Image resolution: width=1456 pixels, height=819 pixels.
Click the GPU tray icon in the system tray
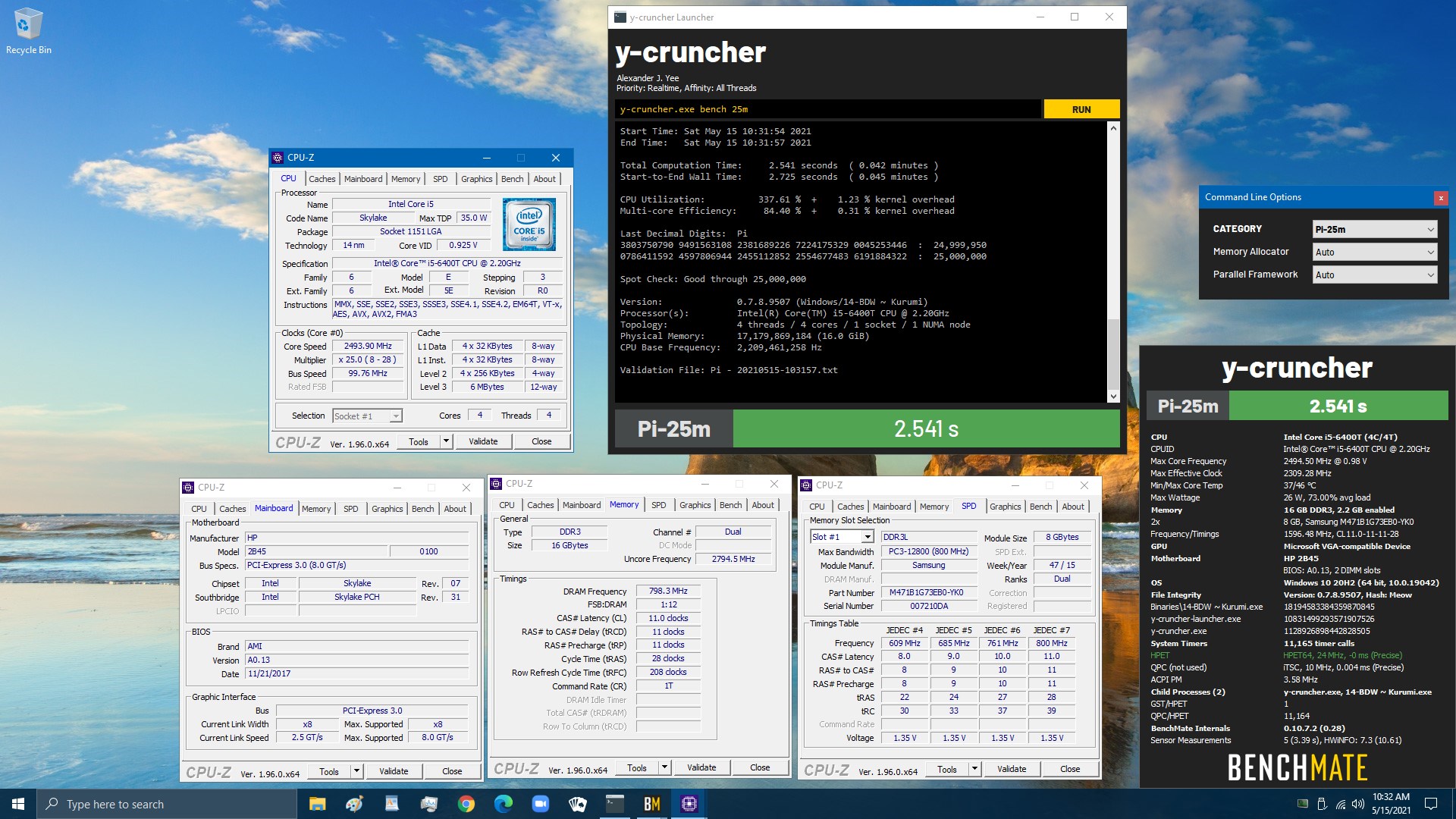1303,804
